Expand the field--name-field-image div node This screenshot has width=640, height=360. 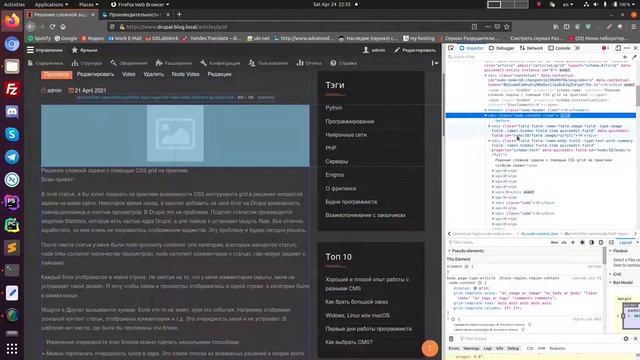click(489, 126)
